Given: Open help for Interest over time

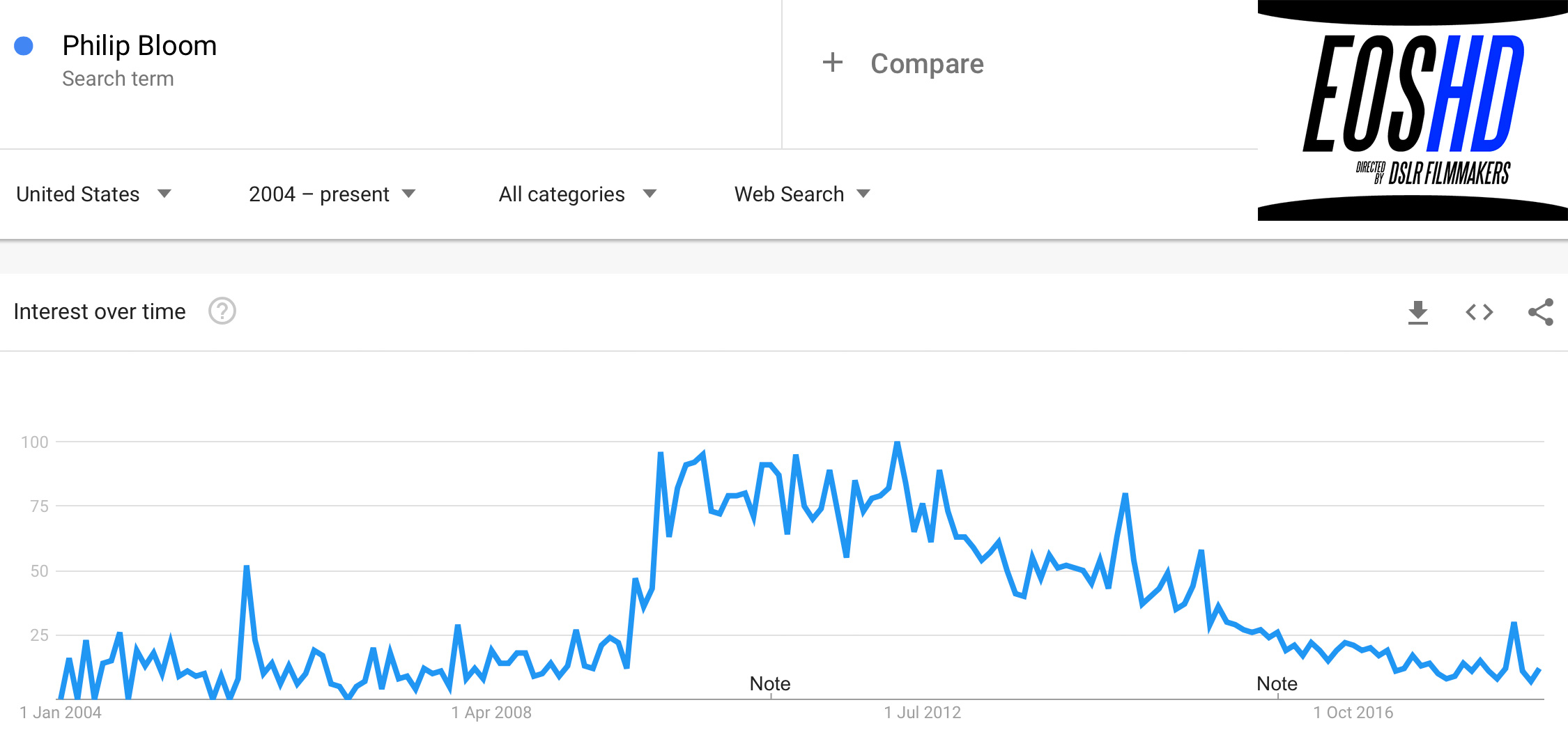Looking at the screenshot, I should coord(222,311).
